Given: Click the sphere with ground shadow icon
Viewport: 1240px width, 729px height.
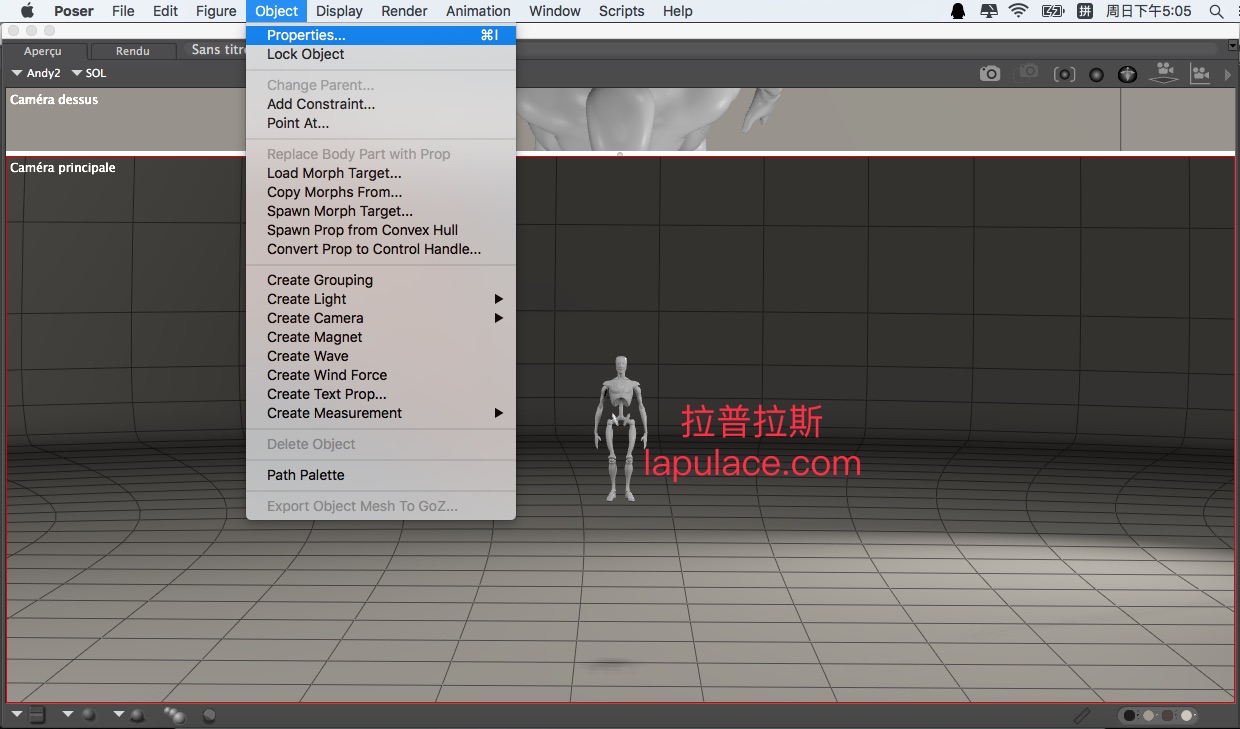Looking at the screenshot, I should point(137,715).
